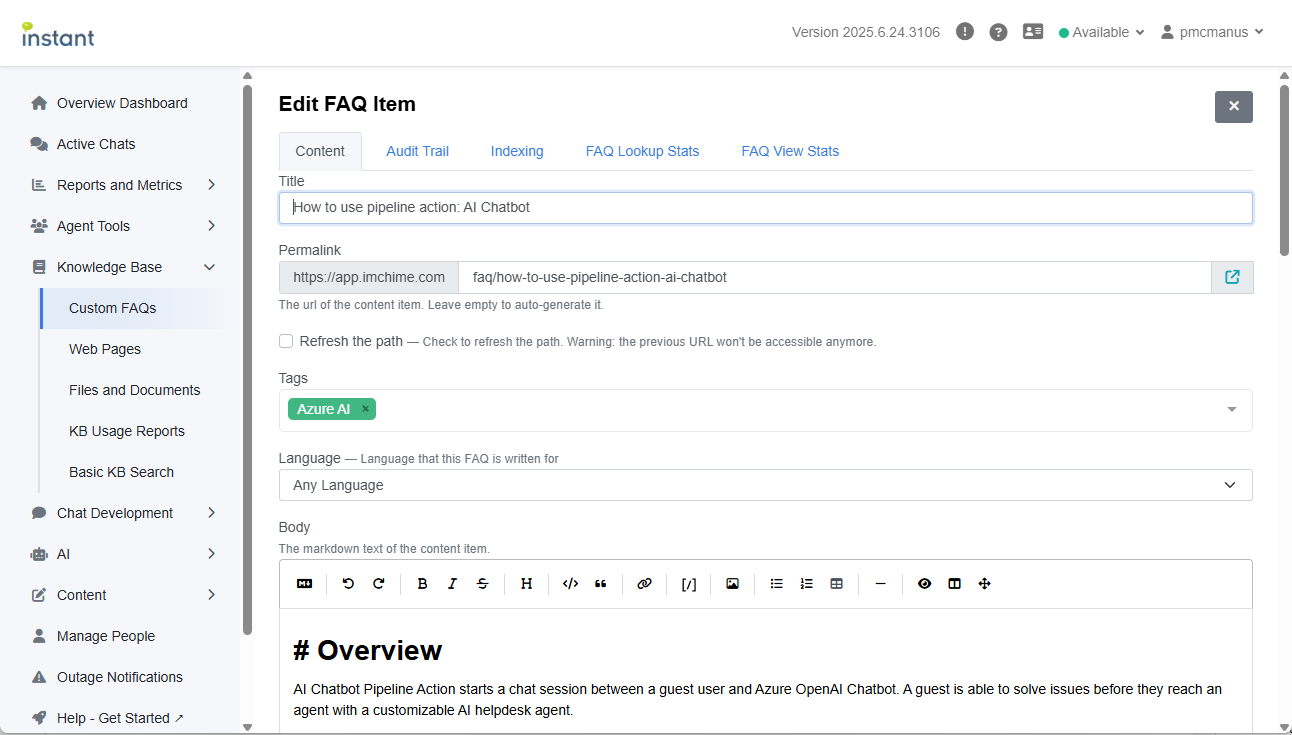This screenshot has width=1292, height=735.
Task: Toggle markdown guide icon in editor toolbar
Action: [305, 584]
